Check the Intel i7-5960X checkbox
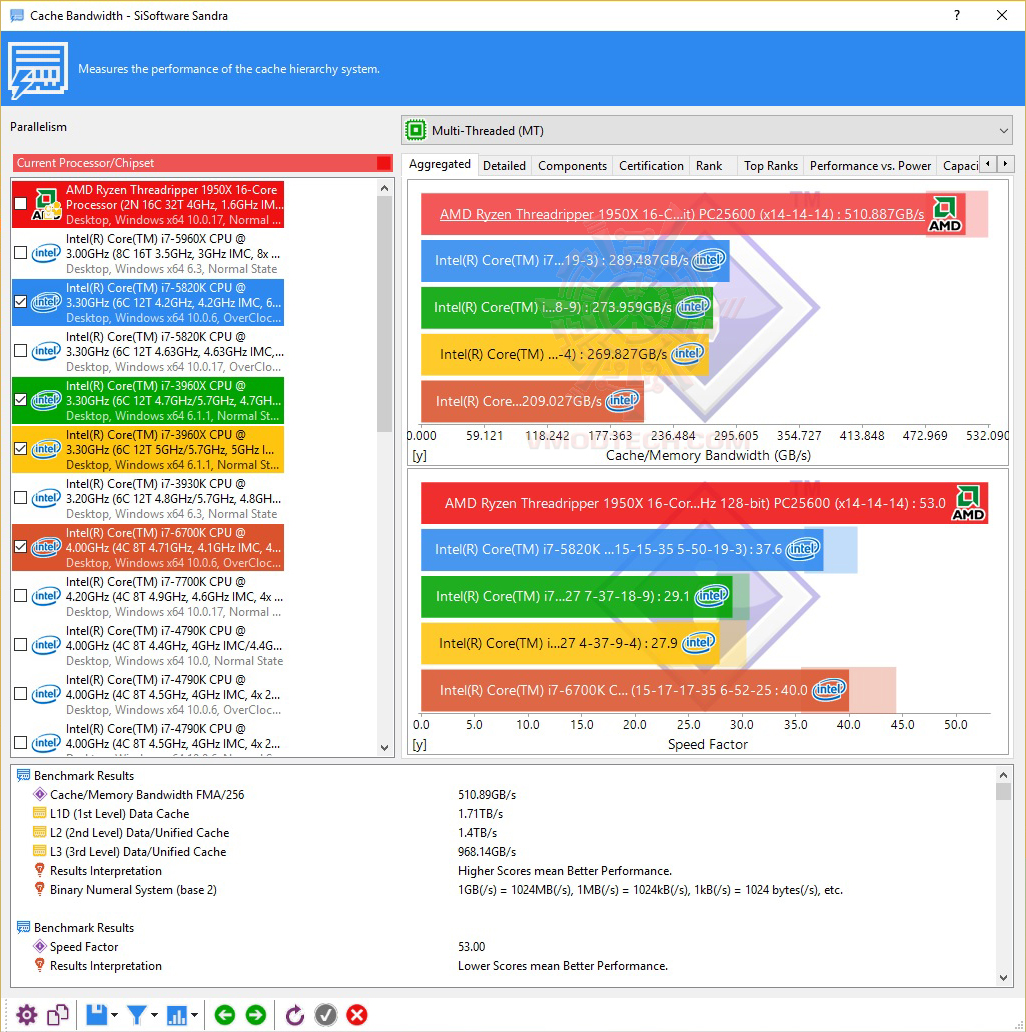The height and width of the screenshot is (1032, 1026). click(x=20, y=253)
